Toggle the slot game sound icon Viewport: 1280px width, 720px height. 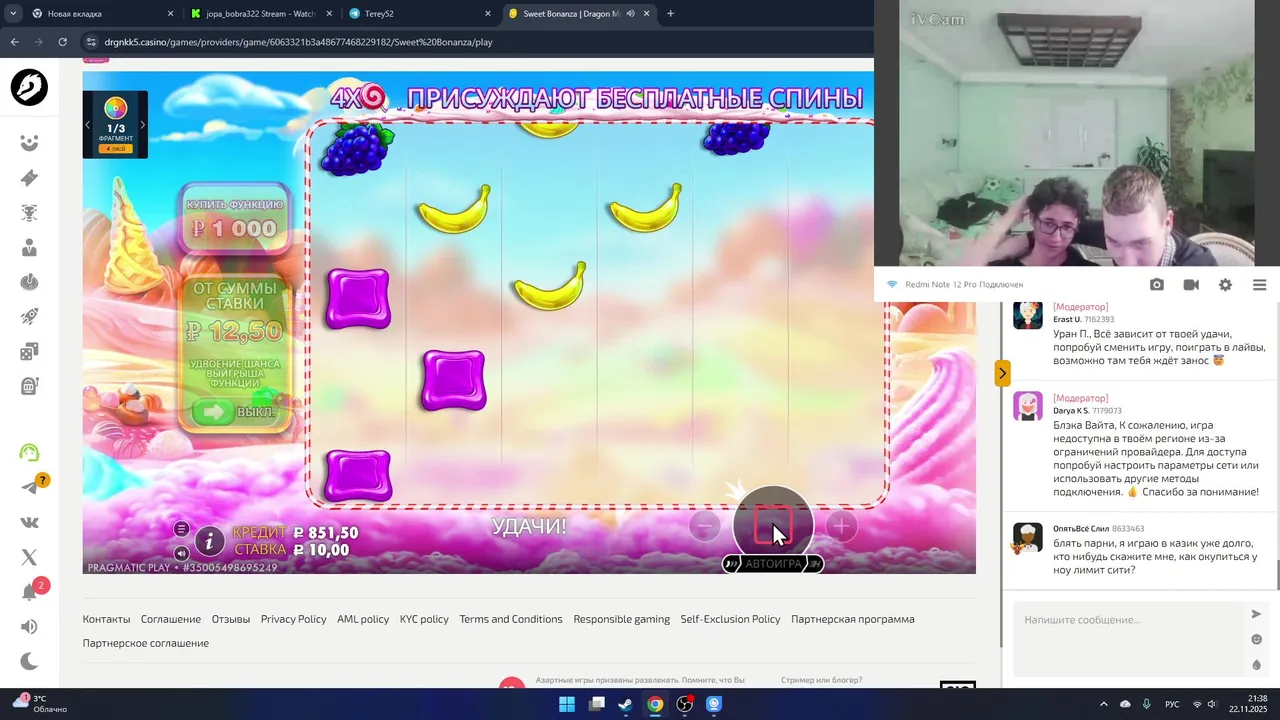181,552
